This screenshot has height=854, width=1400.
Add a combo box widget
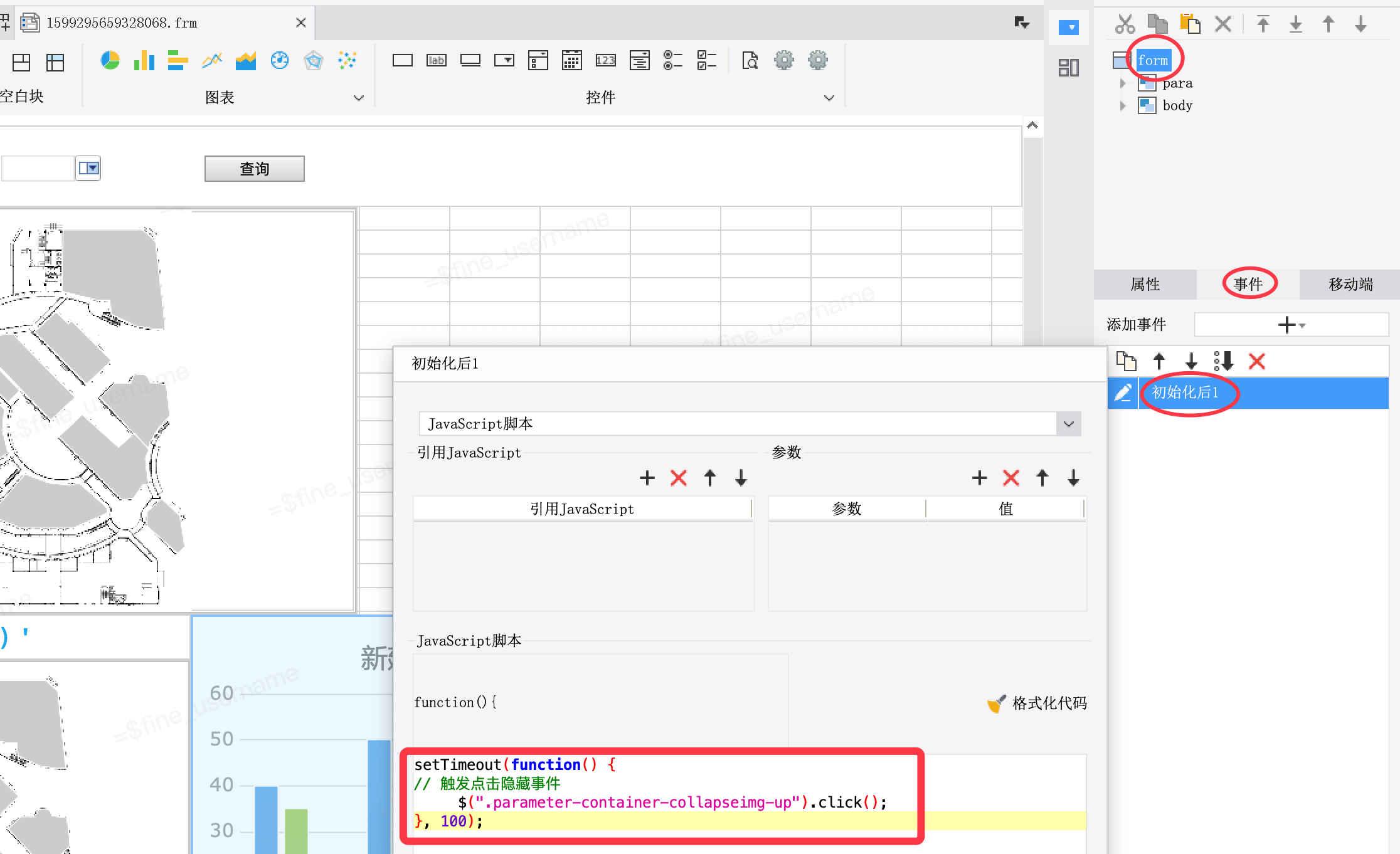coord(504,61)
